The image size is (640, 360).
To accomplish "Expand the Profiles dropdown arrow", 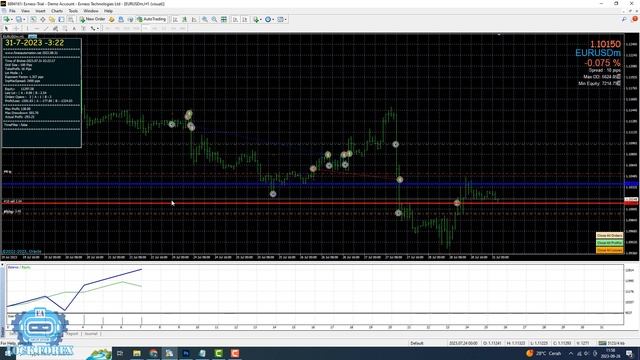I will [x=24, y=19].
